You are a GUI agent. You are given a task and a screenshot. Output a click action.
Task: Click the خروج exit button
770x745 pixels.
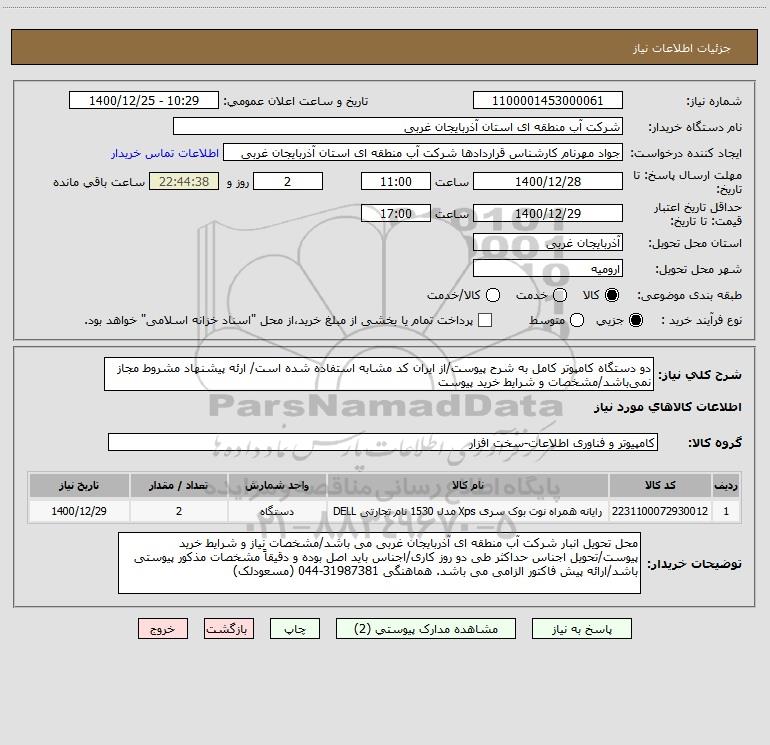tap(163, 629)
